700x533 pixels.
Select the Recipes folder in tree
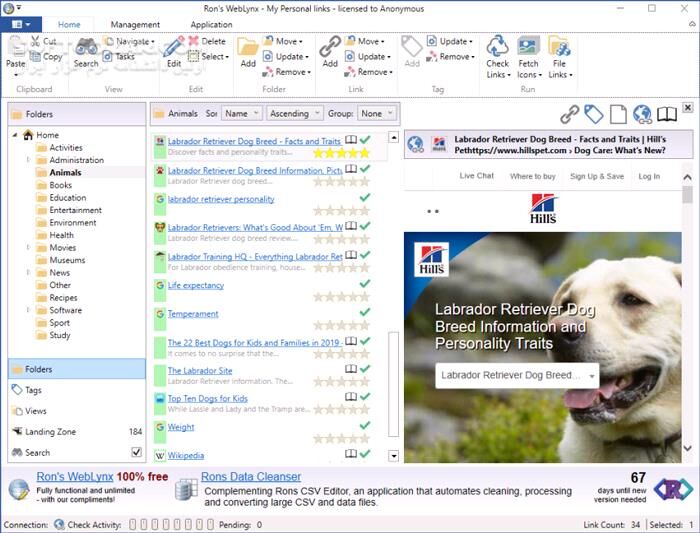coord(63,298)
